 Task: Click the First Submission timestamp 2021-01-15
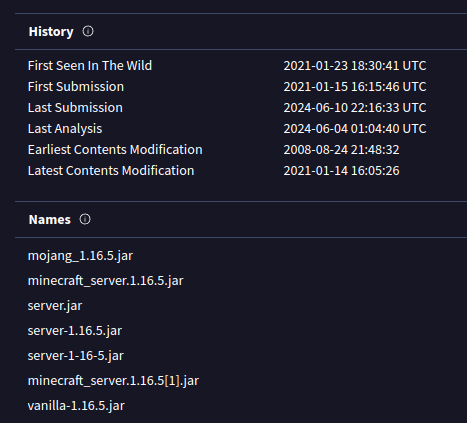355,86
